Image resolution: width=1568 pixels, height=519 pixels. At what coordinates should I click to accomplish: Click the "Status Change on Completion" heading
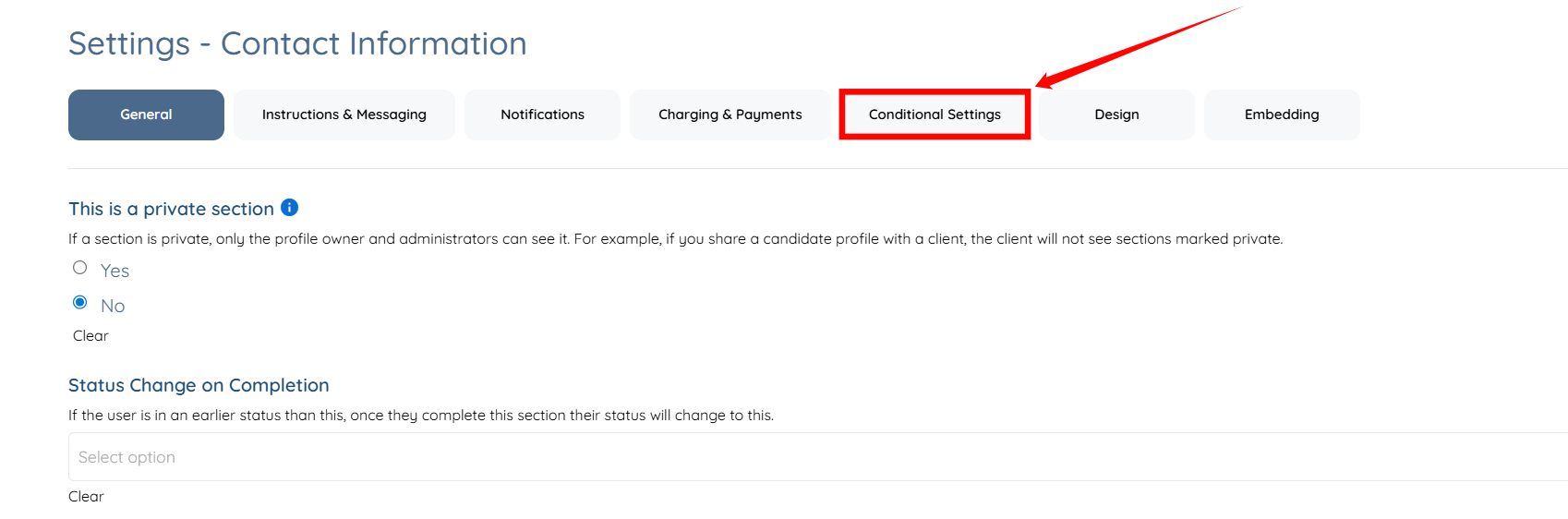(199, 385)
